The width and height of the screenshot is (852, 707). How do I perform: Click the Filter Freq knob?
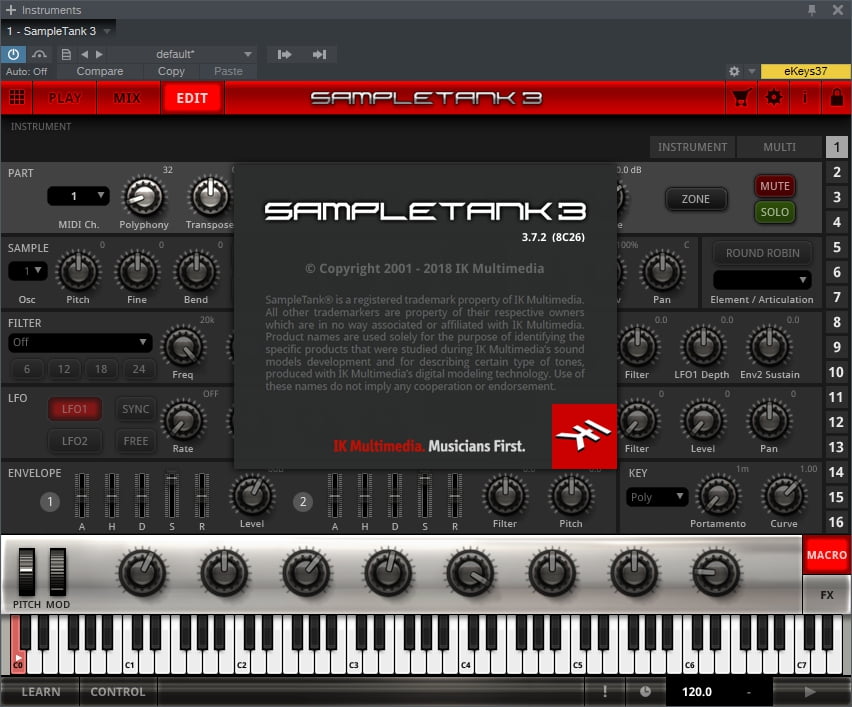pos(183,347)
